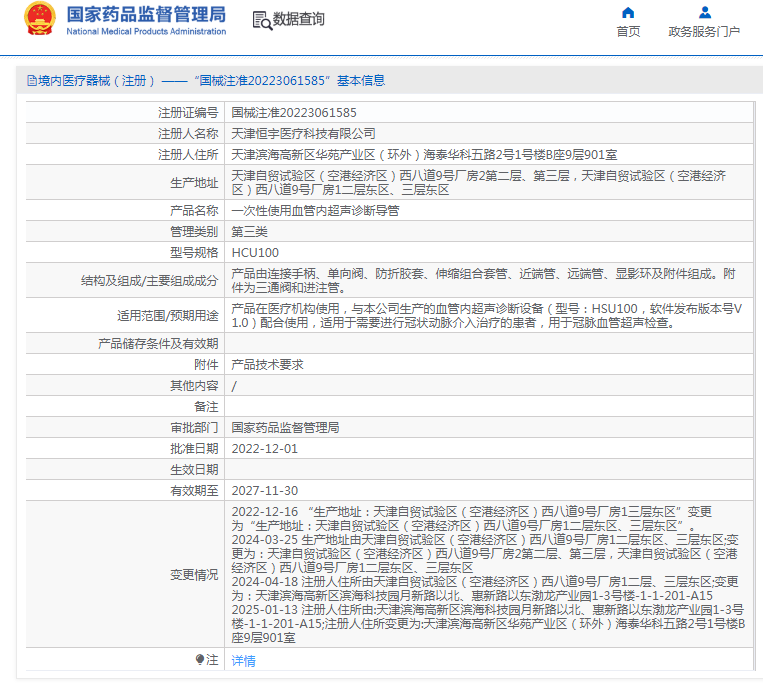The image size is (763, 691).
Task: Click registrant name 天津恒宇医疗科技有限公司
Action: [304, 133]
